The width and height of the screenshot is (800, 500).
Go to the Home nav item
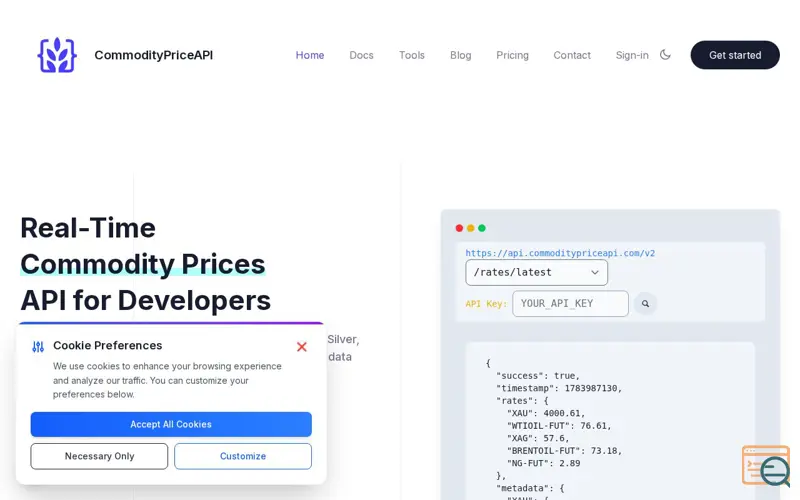[x=310, y=55]
